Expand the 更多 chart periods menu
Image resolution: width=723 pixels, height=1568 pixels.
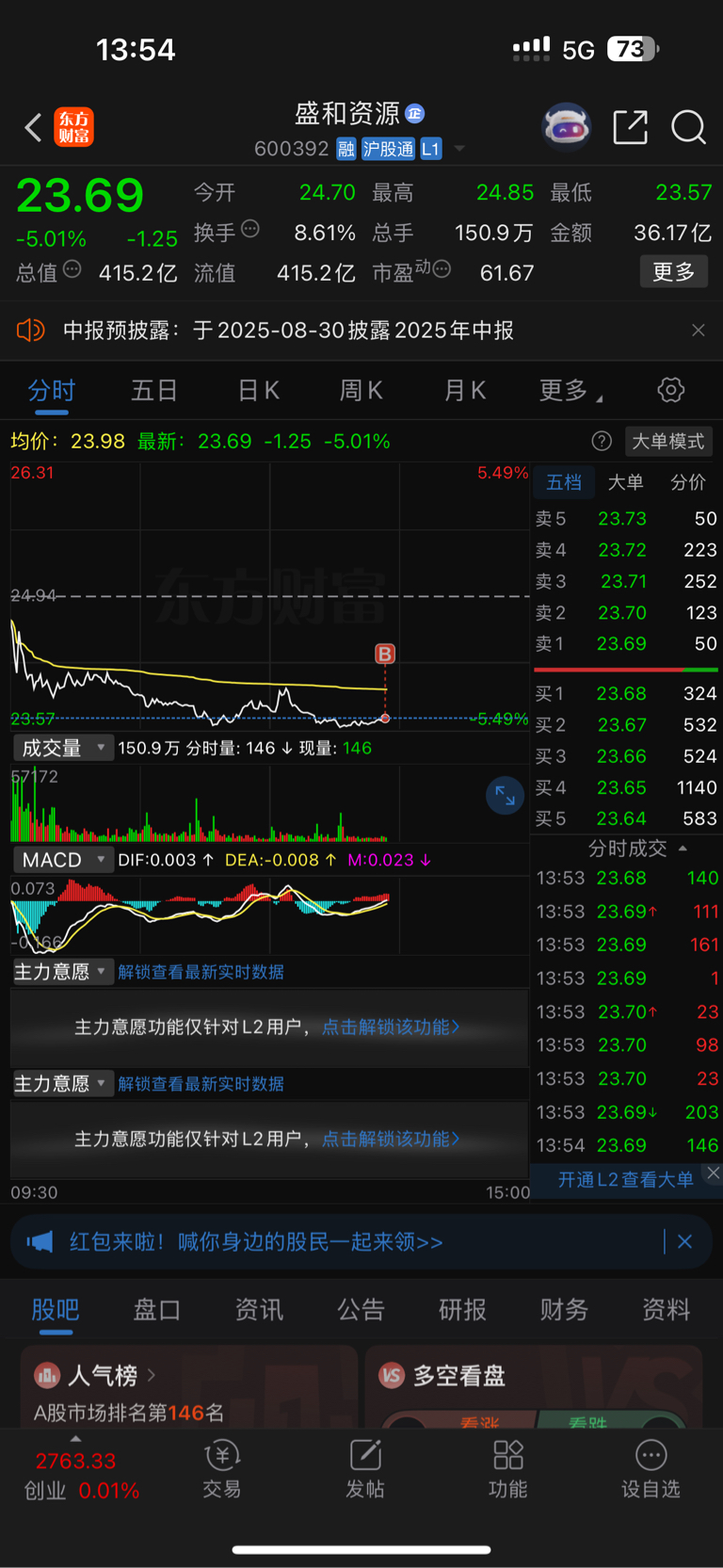coord(570,390)
